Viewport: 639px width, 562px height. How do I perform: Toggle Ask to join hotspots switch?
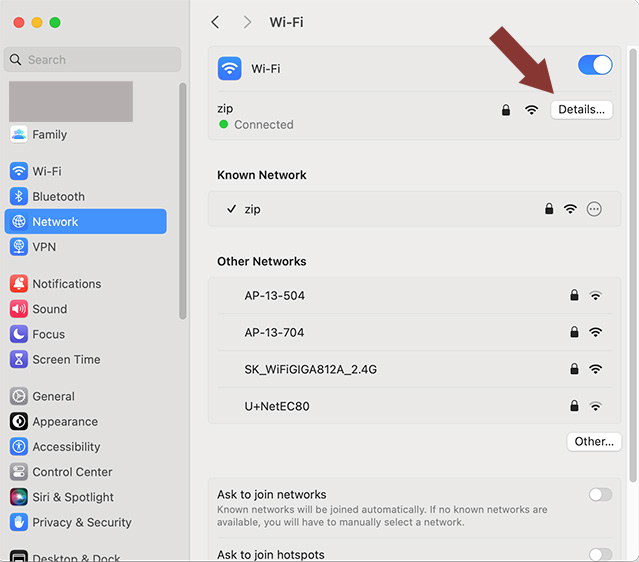point(600,555)
